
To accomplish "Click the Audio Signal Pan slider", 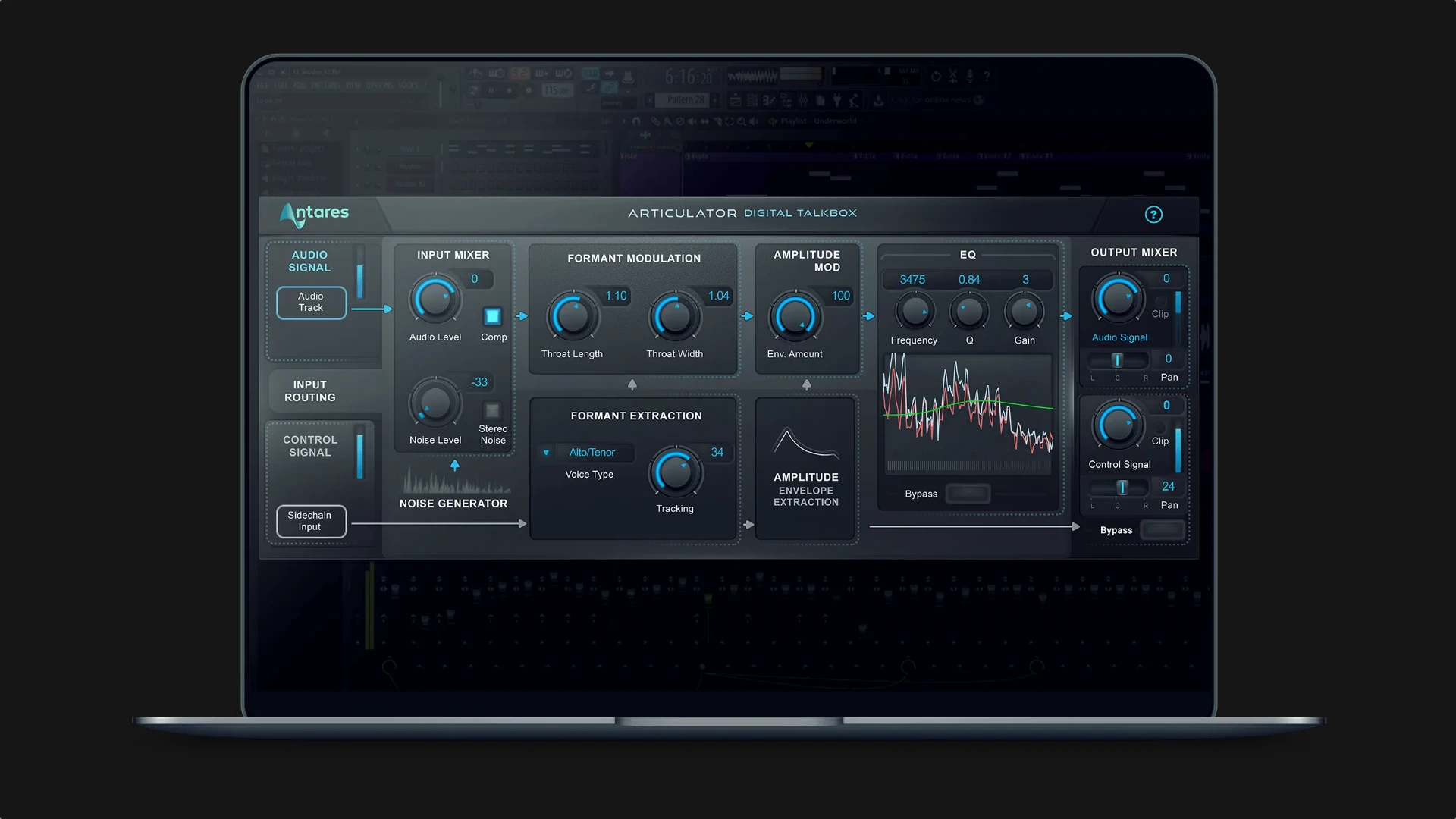I will [1119, 360].
